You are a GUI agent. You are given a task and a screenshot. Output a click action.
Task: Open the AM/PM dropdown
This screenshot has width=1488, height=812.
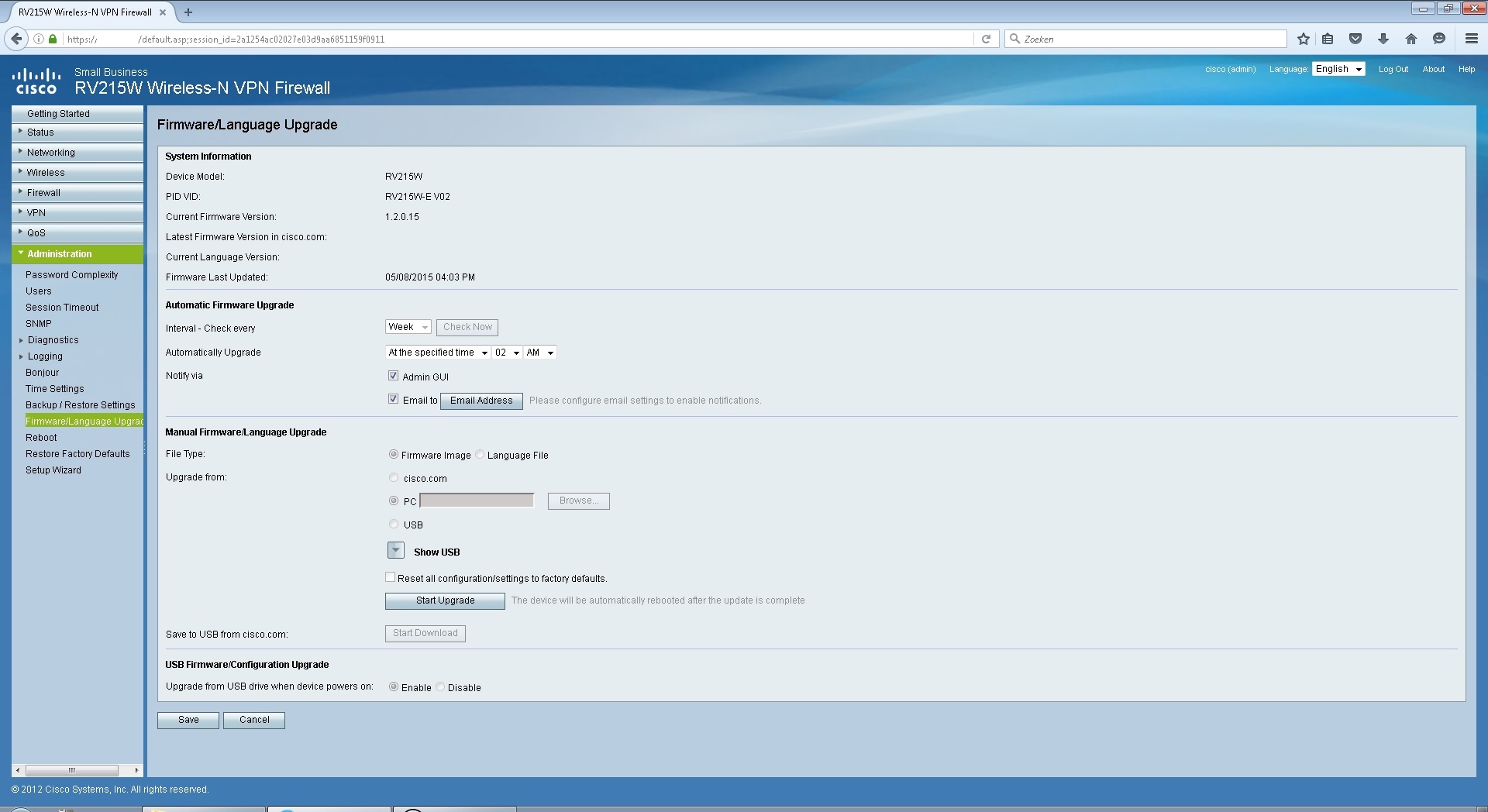pos(540,353)
